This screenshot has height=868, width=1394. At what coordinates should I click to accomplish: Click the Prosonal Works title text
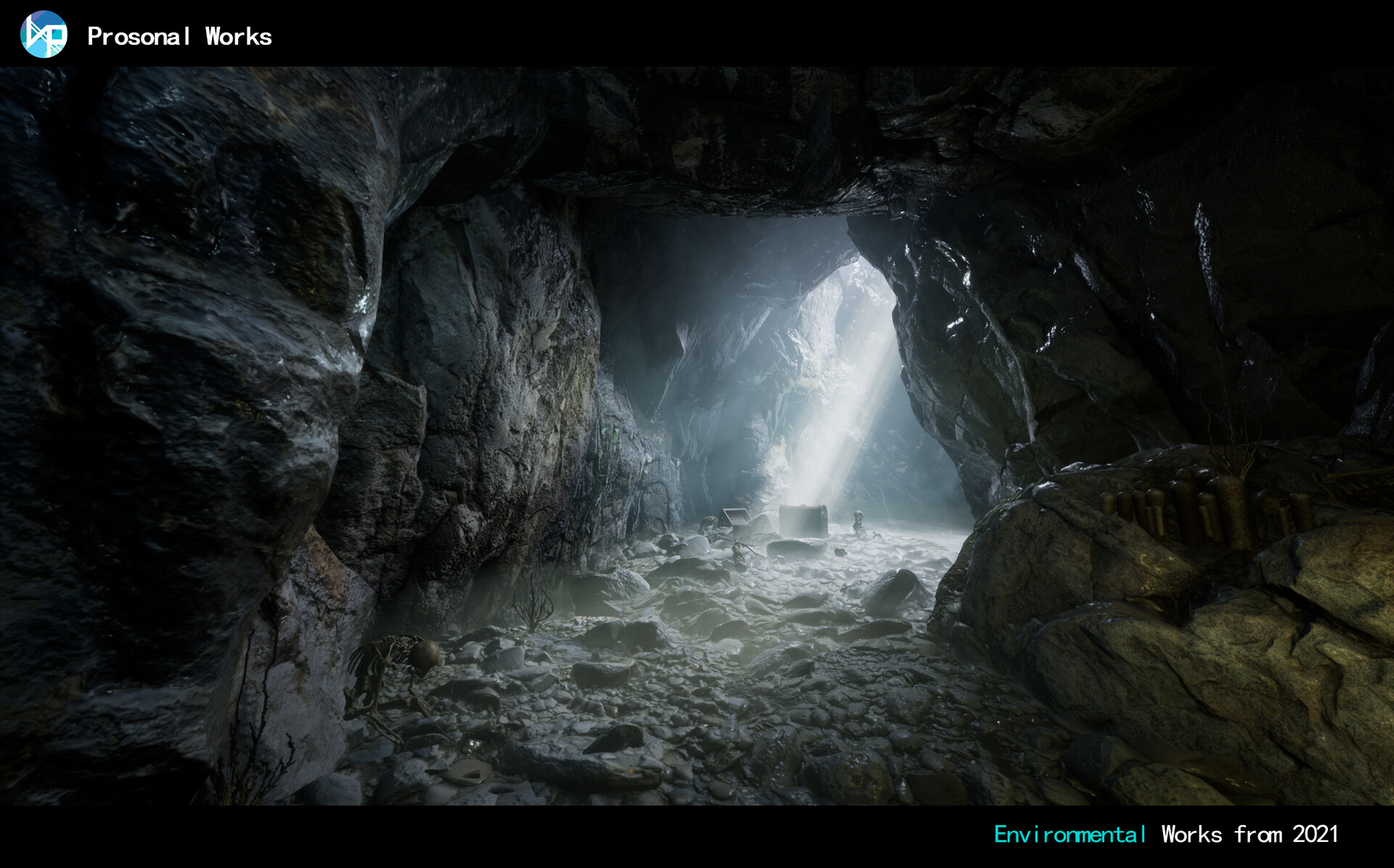click(180, 36)
